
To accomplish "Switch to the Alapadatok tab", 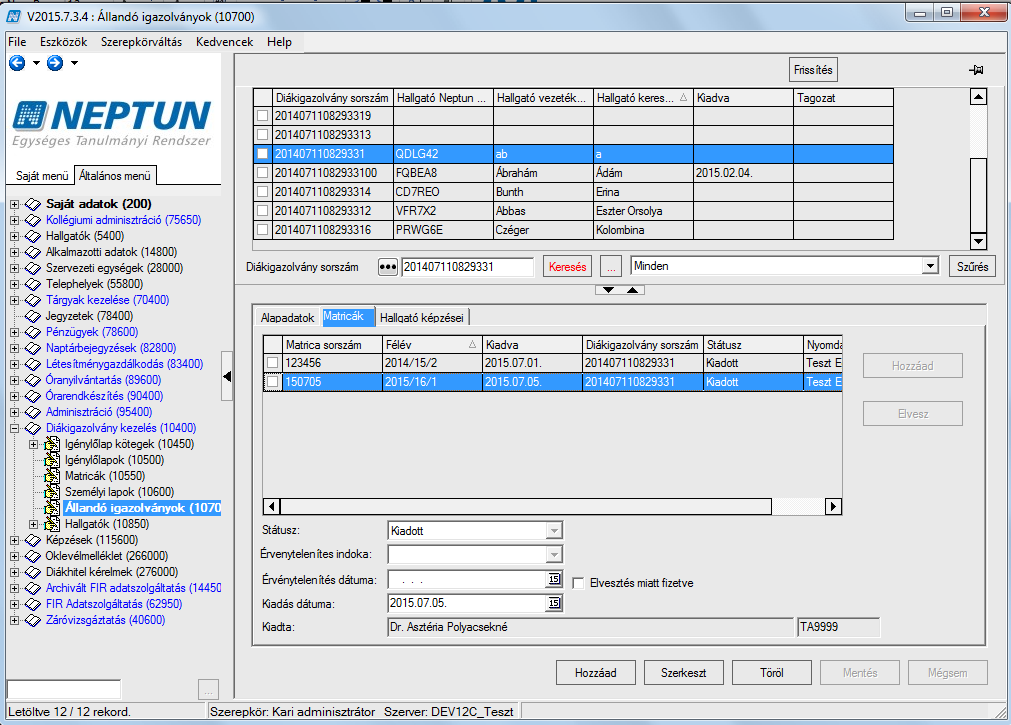I will click(288, 317).
